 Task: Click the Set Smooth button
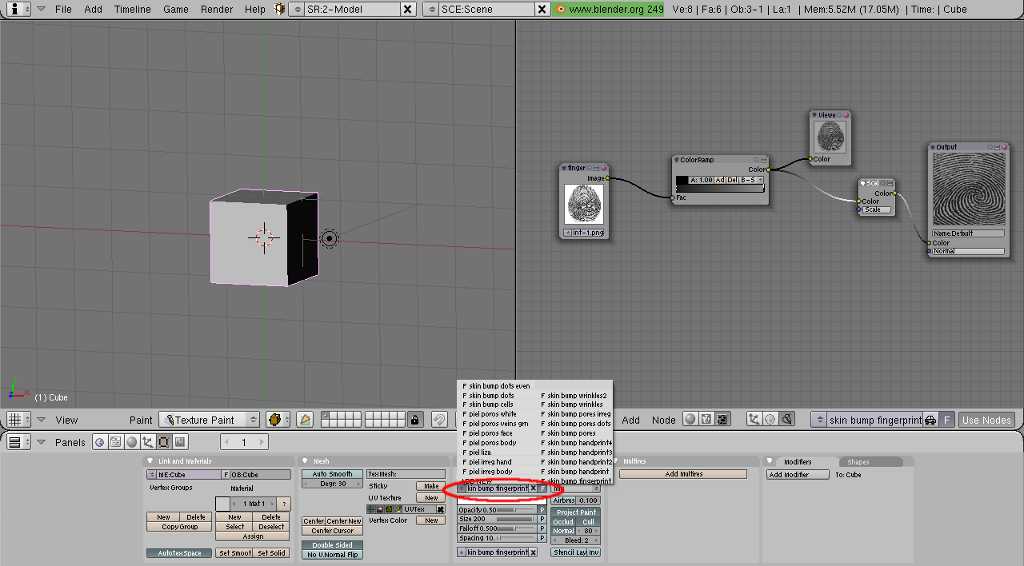coord(234,553)
